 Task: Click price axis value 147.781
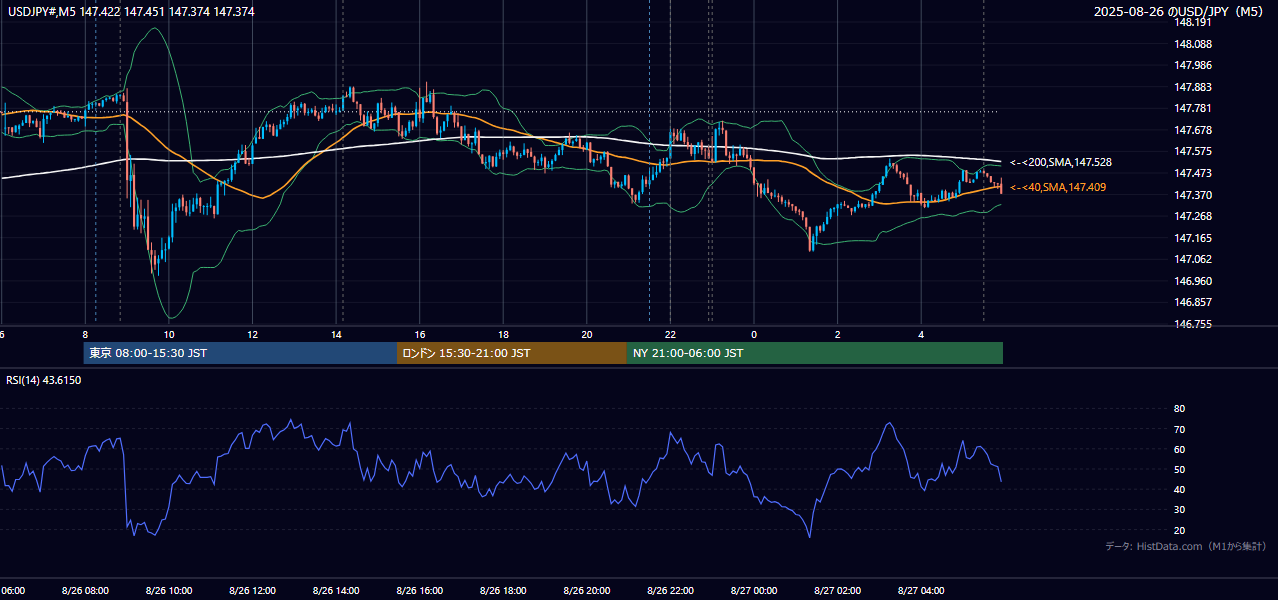pos(1194,108)
